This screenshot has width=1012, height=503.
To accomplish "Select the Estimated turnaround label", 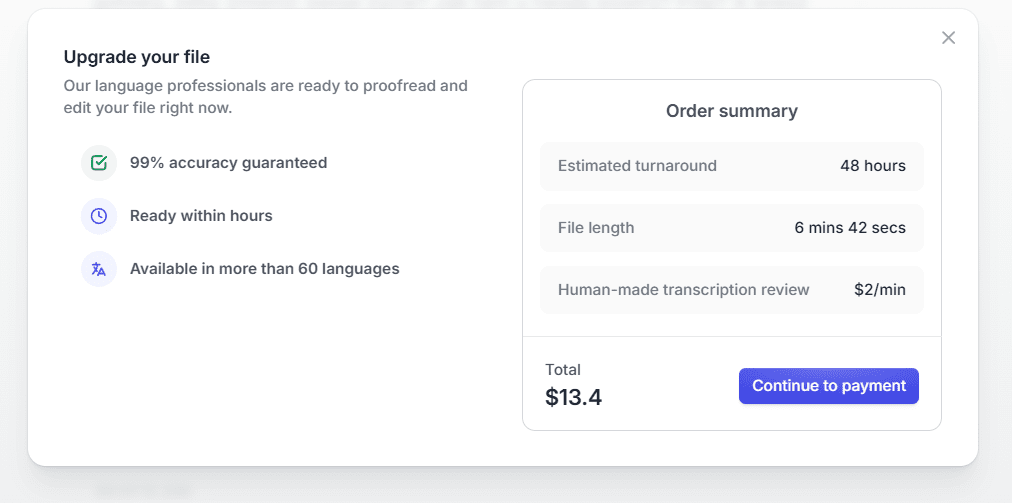I will 637,166.
